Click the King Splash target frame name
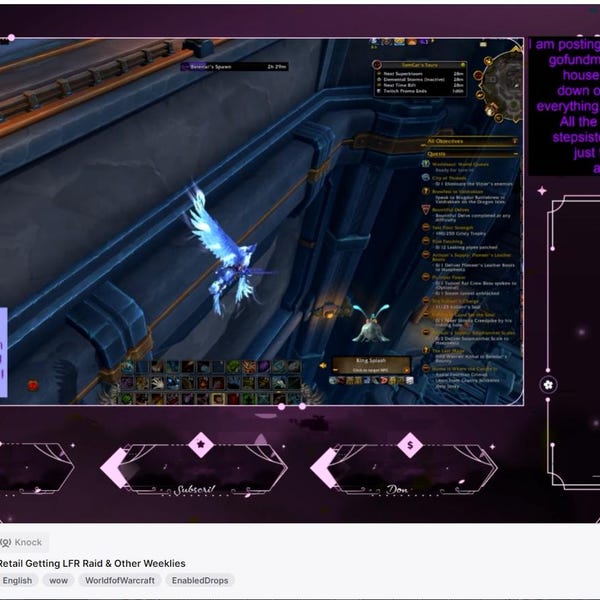The width and height of the screenshot is (600, 600). (371, 360)
